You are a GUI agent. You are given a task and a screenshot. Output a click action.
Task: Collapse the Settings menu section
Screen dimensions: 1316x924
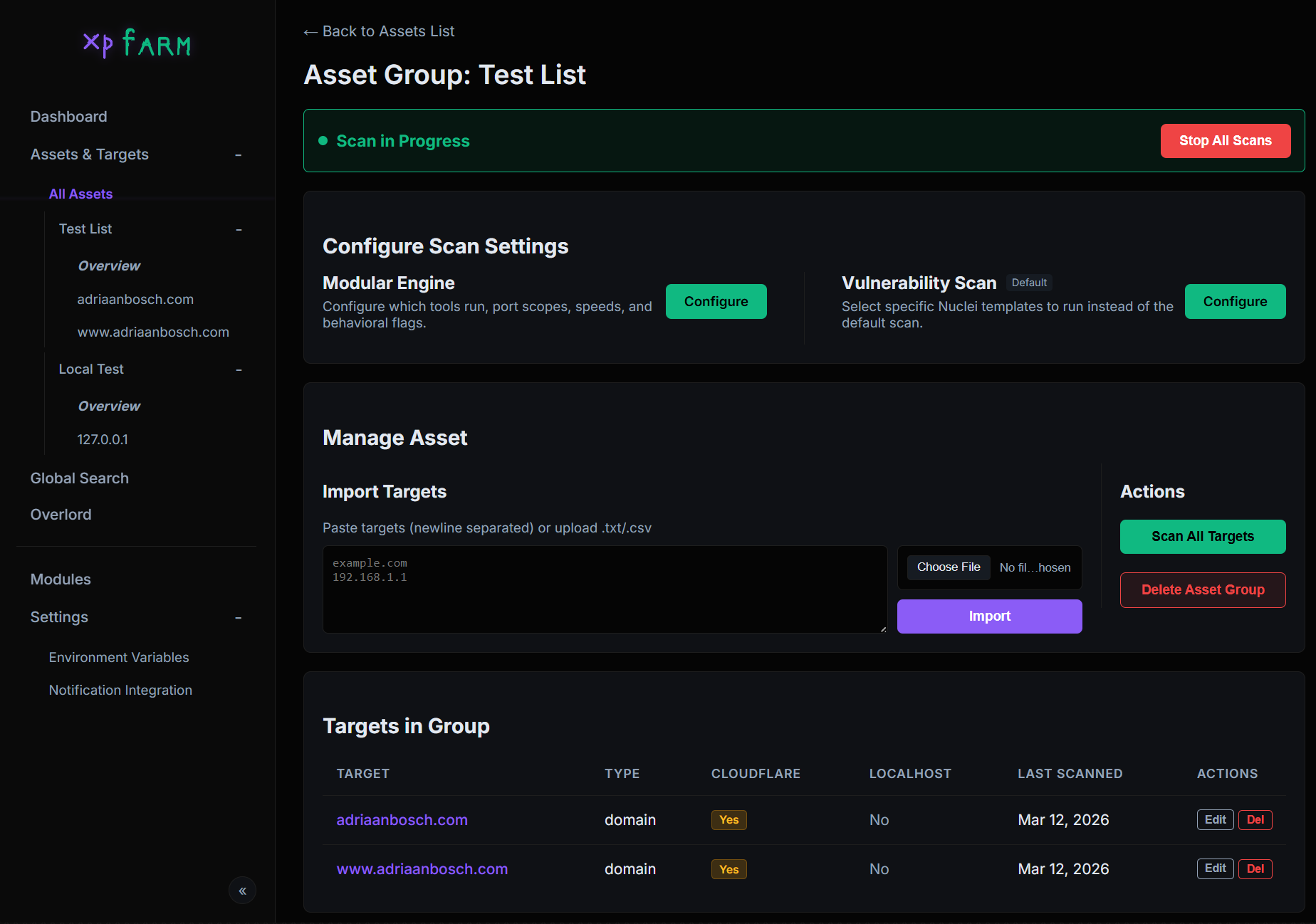pos(239,618)
